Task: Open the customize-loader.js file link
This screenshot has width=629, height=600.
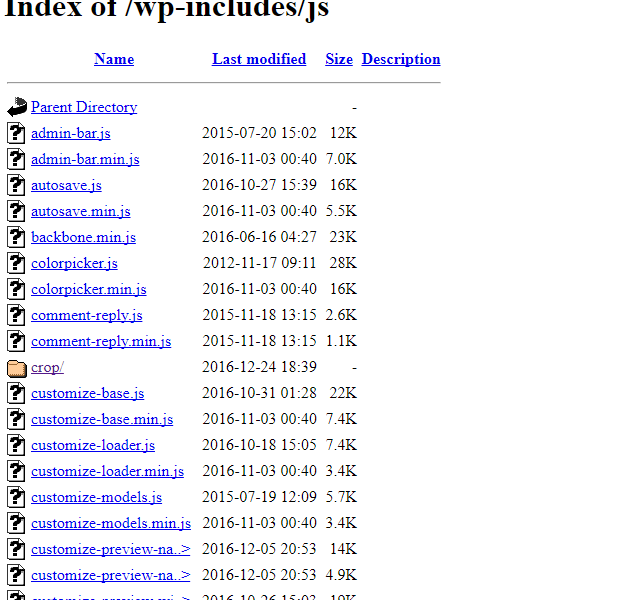Action: pyautogui.click(x=93, y=445)
